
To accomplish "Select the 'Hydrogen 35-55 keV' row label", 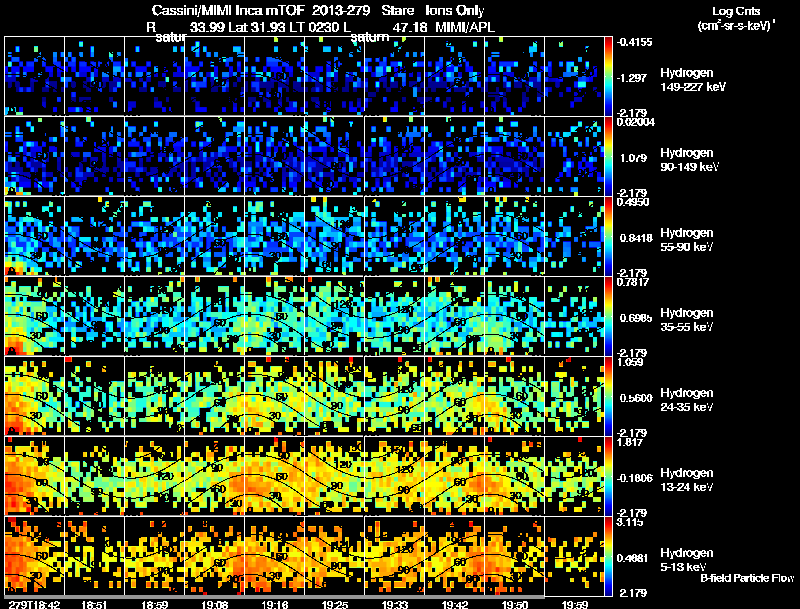I will click(686, 320).
